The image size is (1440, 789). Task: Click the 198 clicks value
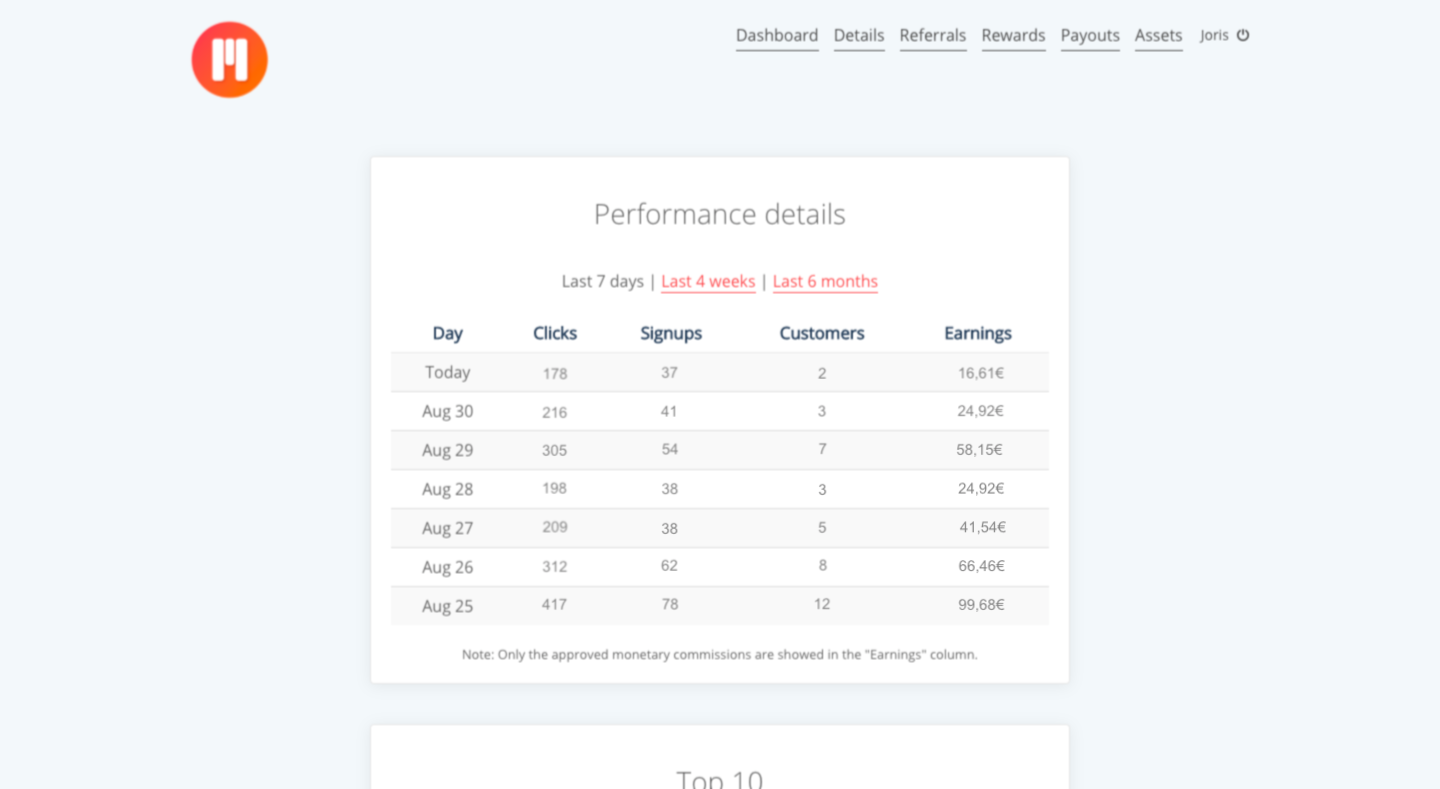(x=555, y=488)
